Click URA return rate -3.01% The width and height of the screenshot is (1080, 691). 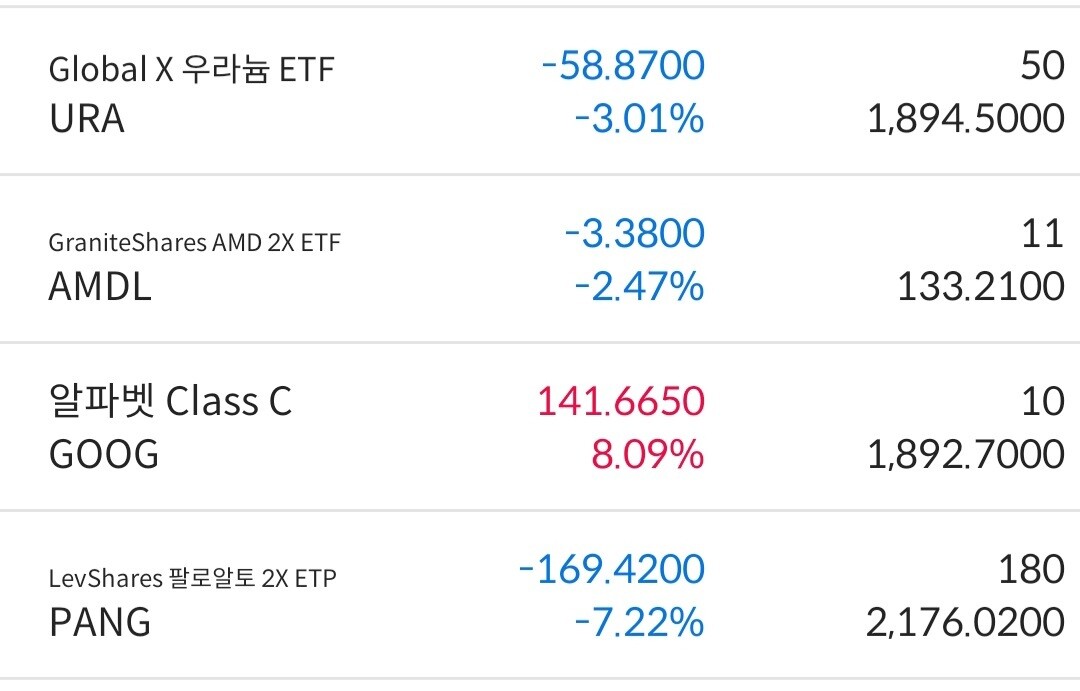639,119
